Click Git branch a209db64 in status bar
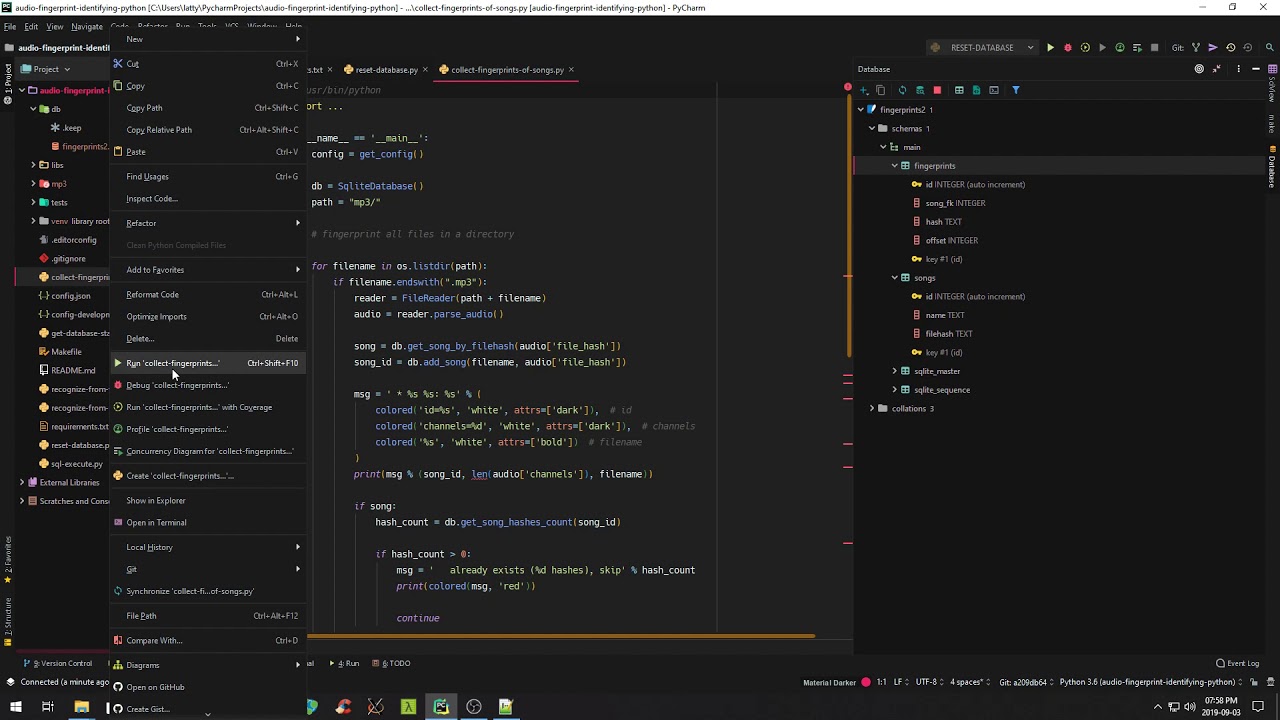 tap(1024, 682)
